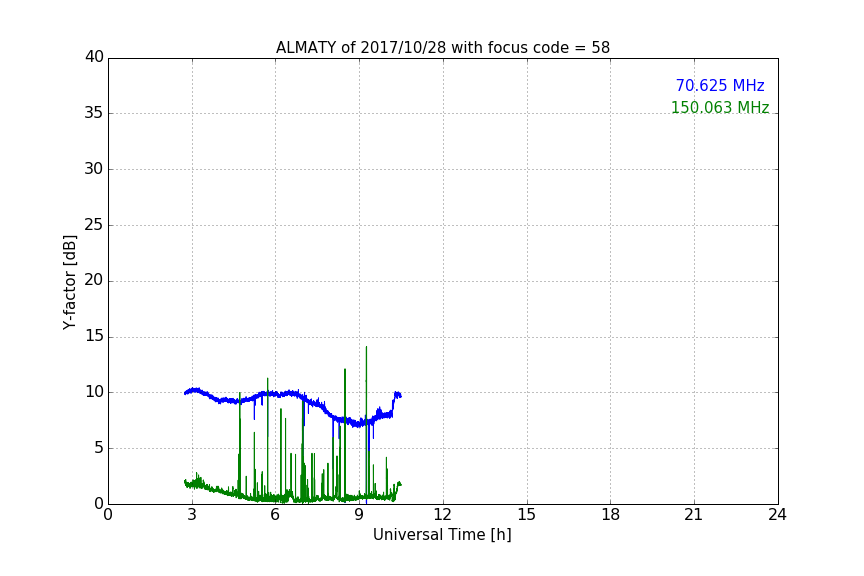Viewport: 864px width, 576px height.
Task: Click y-axis tick label '10'
Action: pos(94,392)
